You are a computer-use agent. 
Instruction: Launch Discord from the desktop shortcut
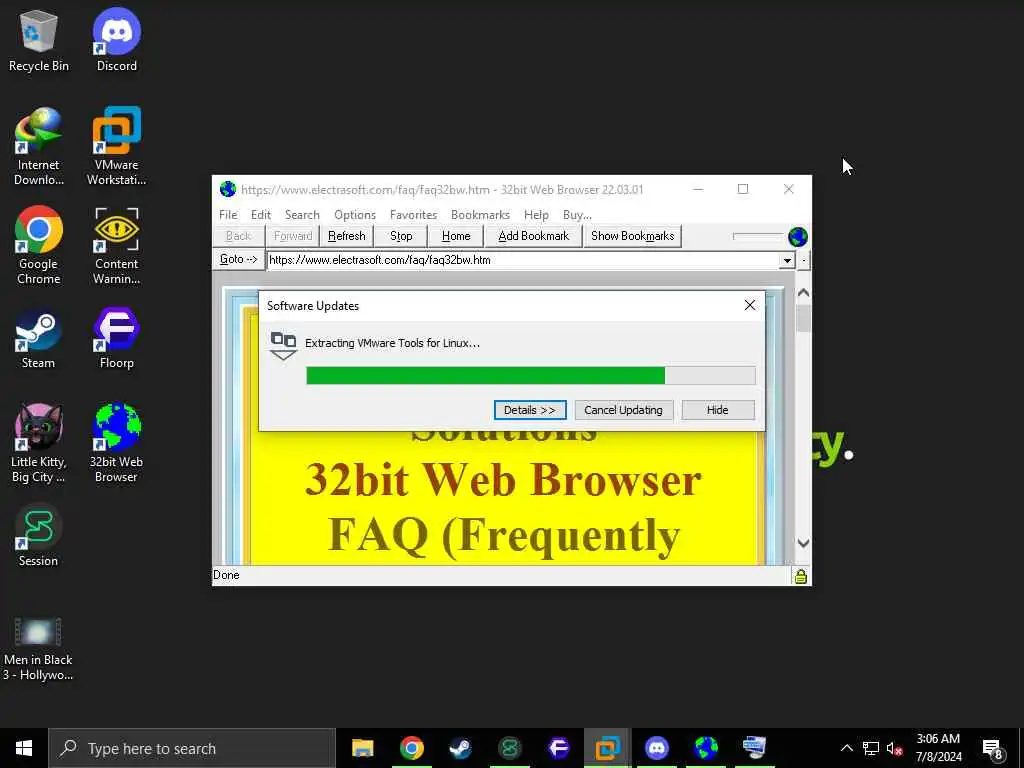[117, 40]
